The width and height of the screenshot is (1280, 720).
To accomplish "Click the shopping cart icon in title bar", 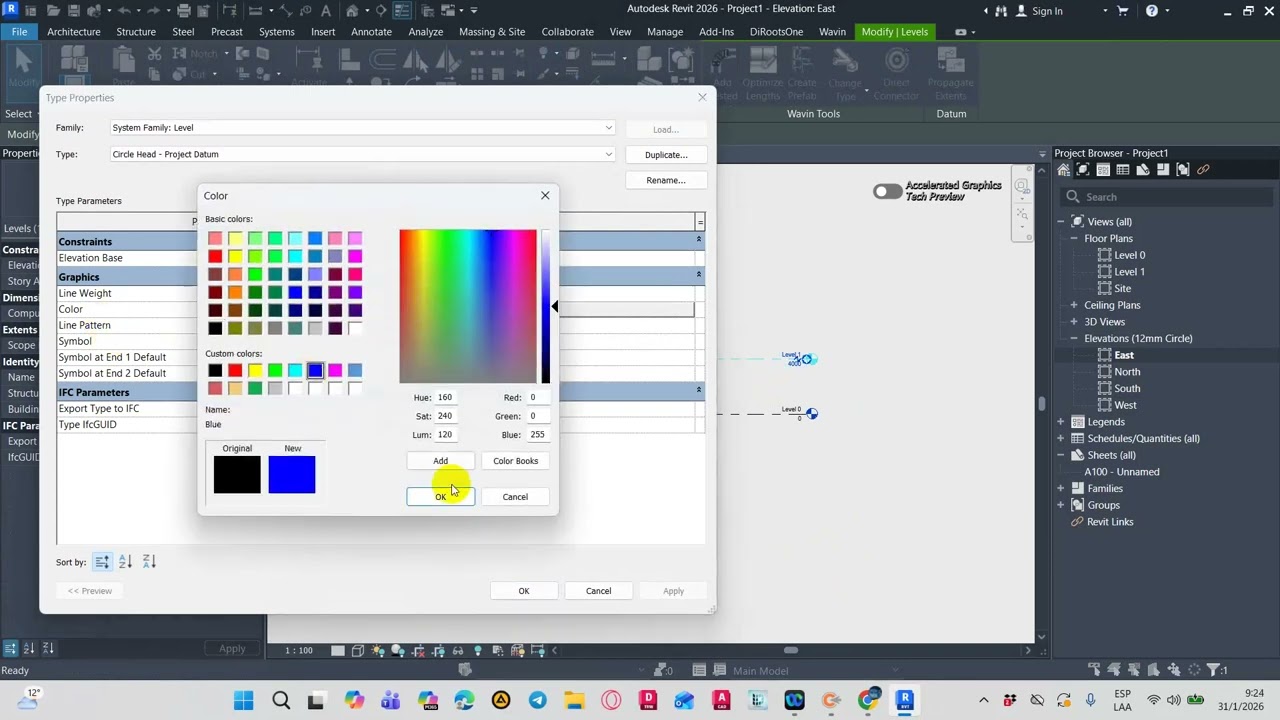I will pyautogui.click(x=1125, y=11).
